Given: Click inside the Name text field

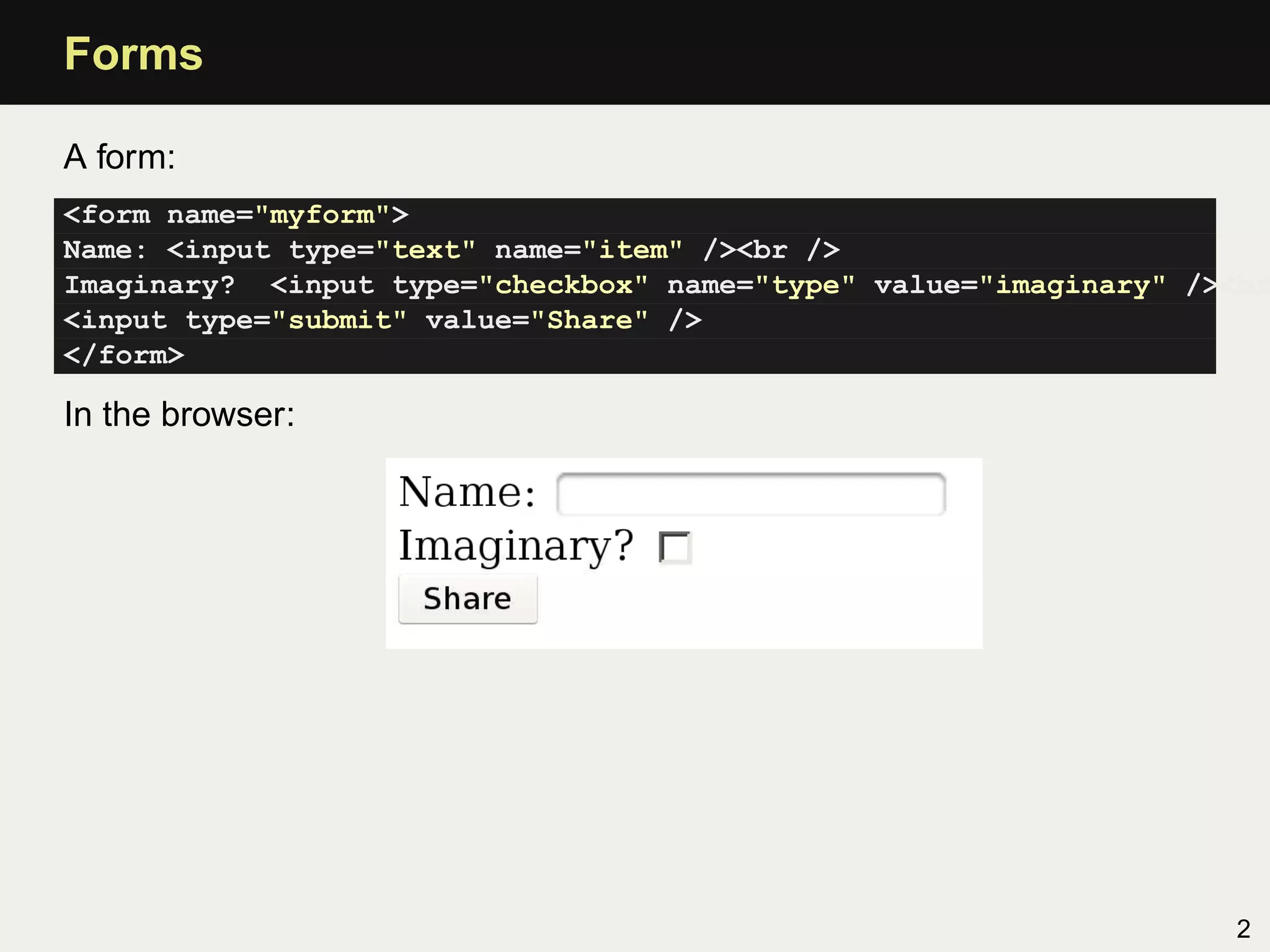Looking at the screenshot, I should [x=750, y=494].
